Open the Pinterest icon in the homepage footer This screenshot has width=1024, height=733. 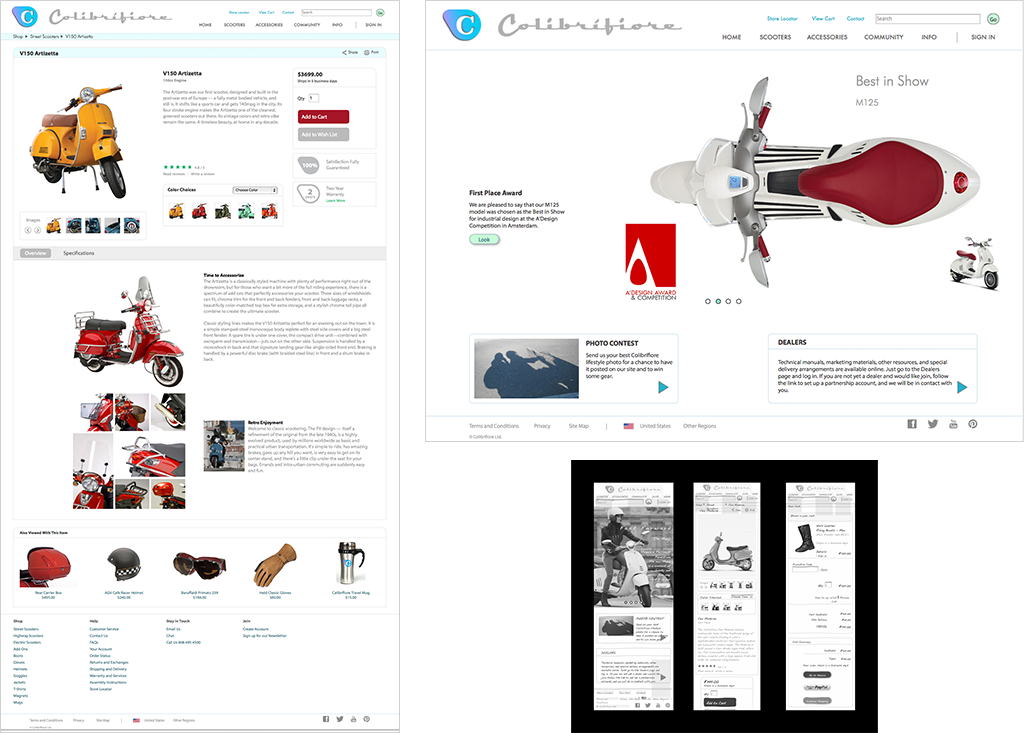(x=972, y=424)
